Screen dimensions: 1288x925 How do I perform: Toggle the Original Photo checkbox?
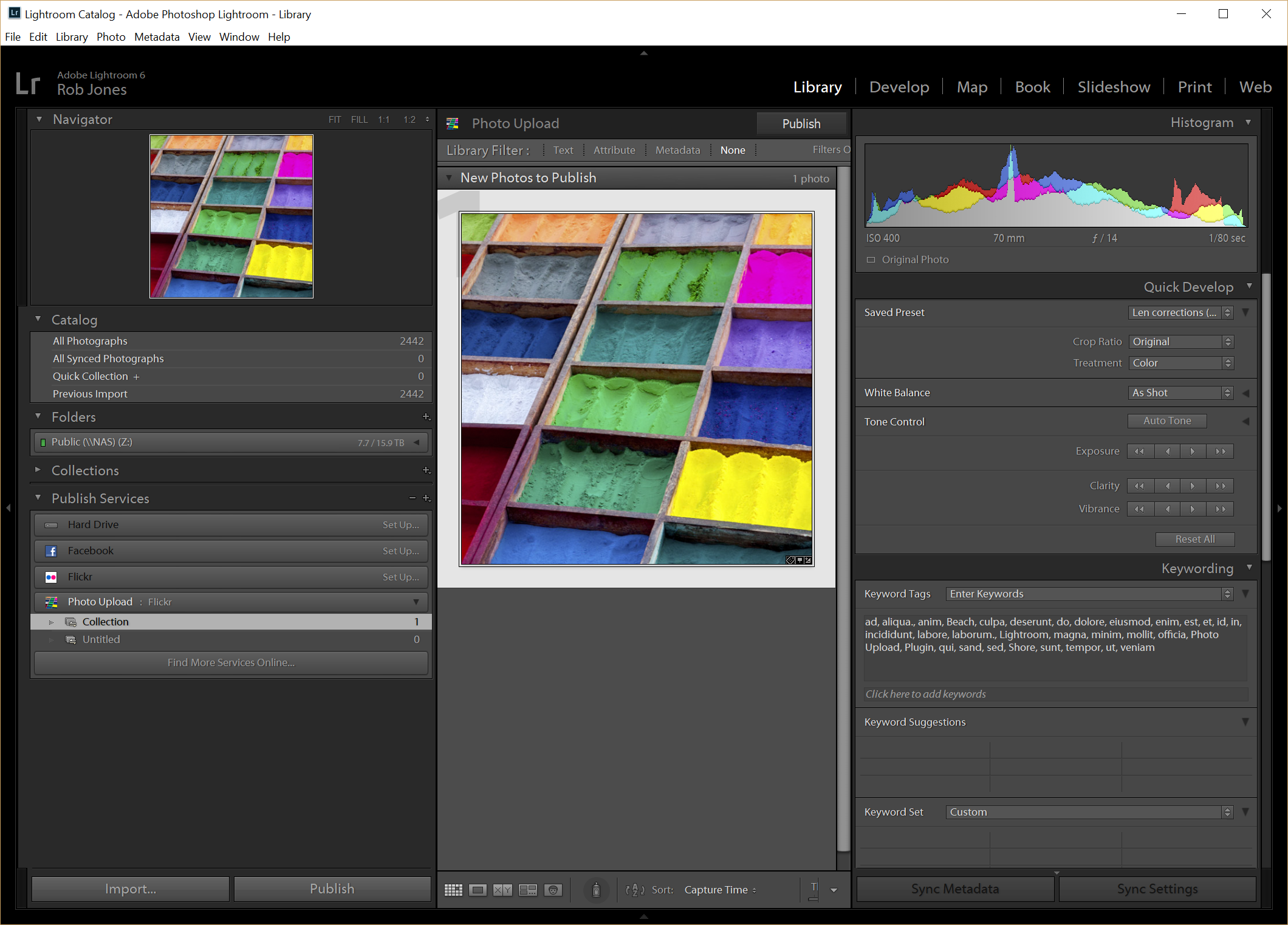point(871,260)
